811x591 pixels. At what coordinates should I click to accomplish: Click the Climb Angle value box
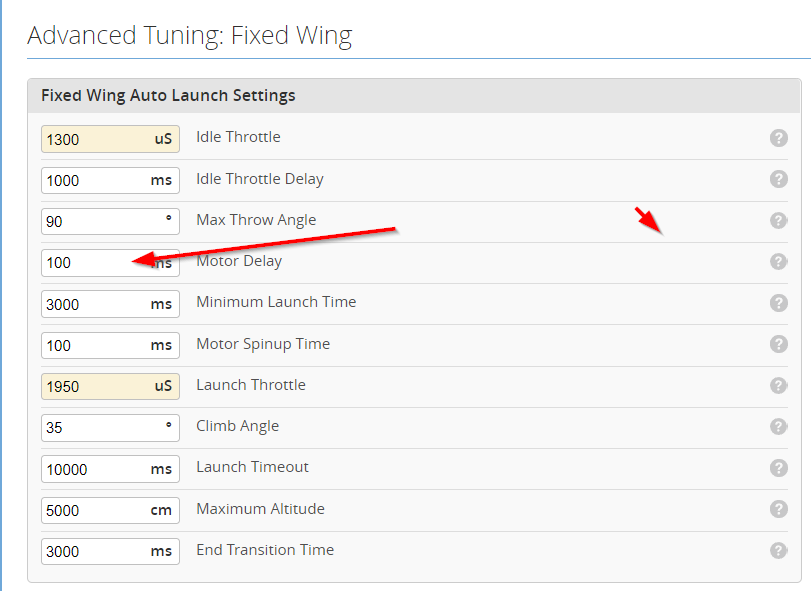point(110,428)
